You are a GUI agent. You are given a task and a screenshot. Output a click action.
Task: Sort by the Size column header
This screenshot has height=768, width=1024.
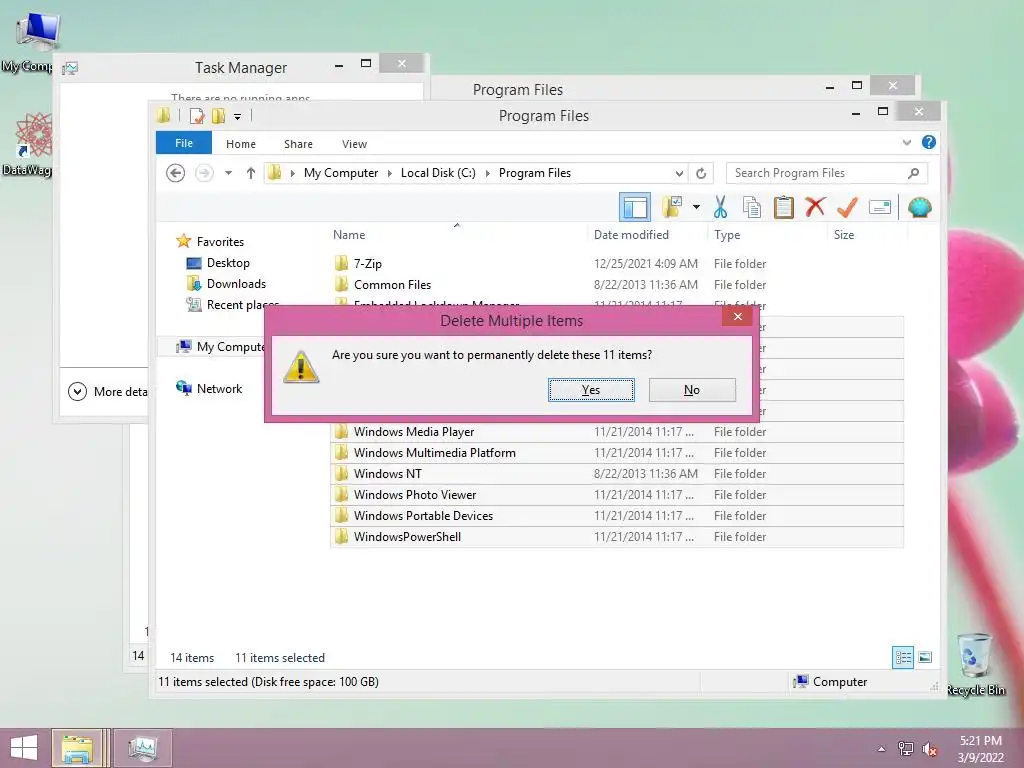867,234
